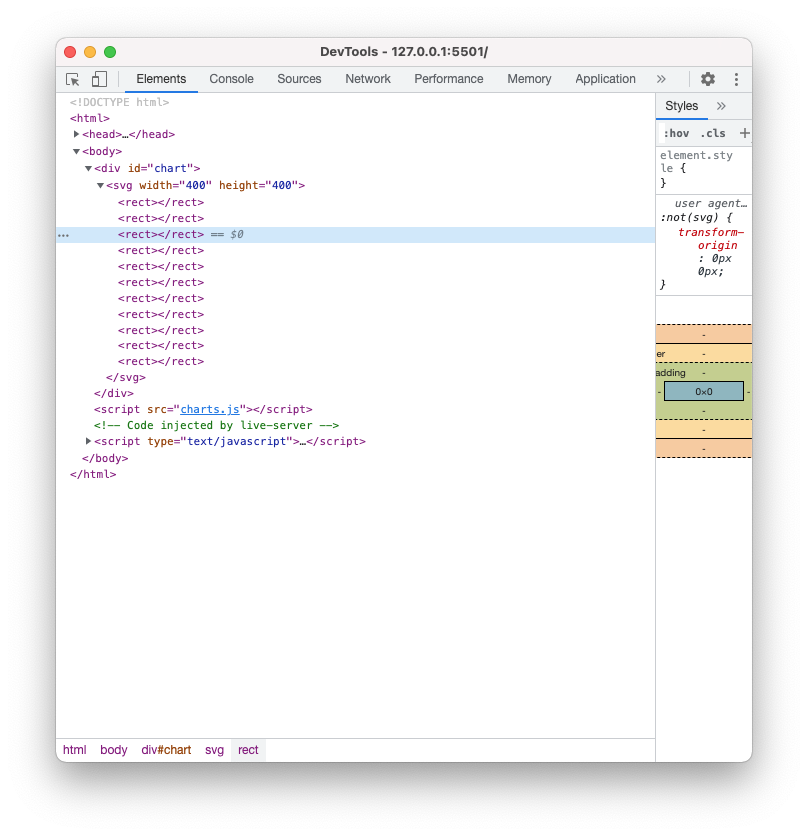
Task: Click the user agent stylesheet label
Action: (x=710, y=203)
